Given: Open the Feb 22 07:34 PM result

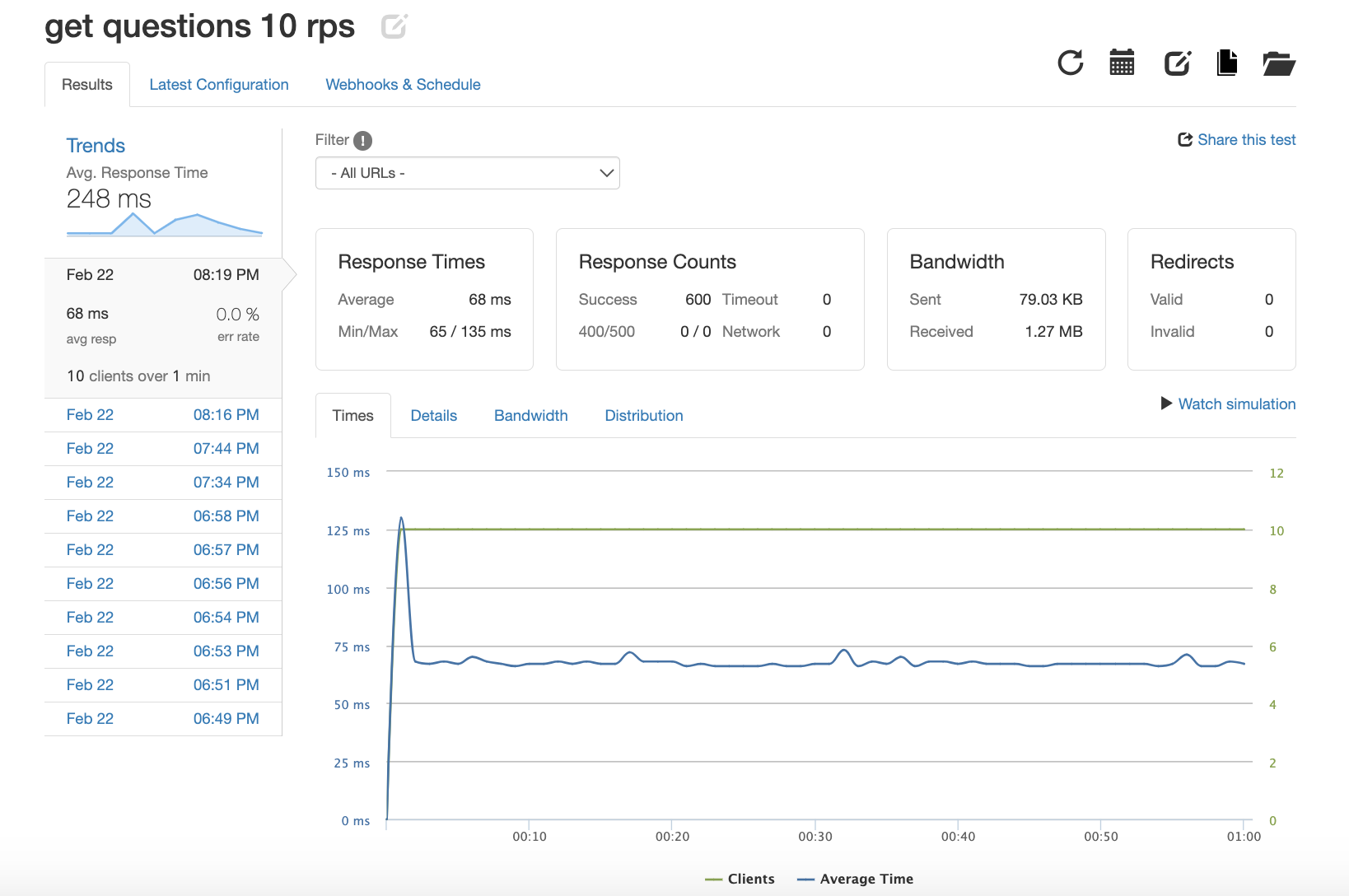Looking at the screenshot, I should 163,483.
